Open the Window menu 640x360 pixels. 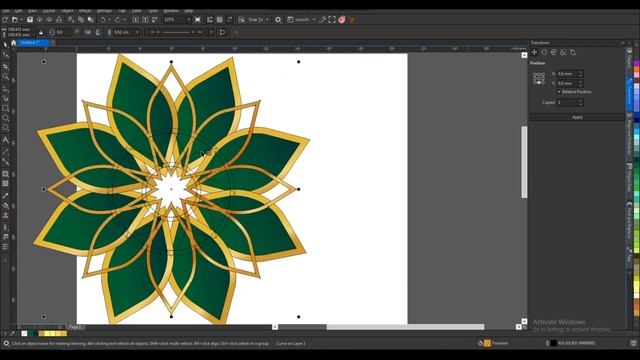pos(171,11)
